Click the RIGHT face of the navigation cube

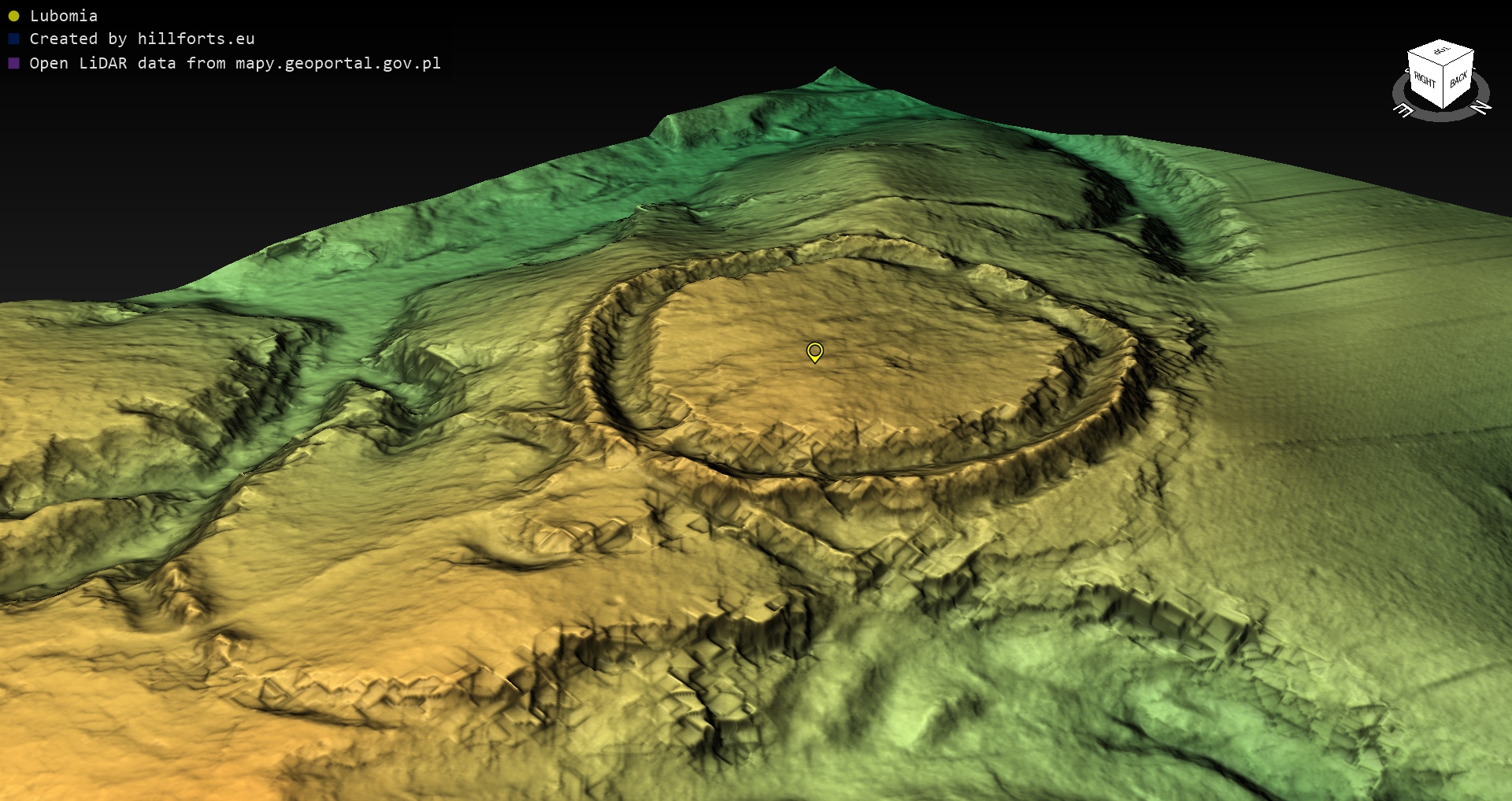point(1424,80)
